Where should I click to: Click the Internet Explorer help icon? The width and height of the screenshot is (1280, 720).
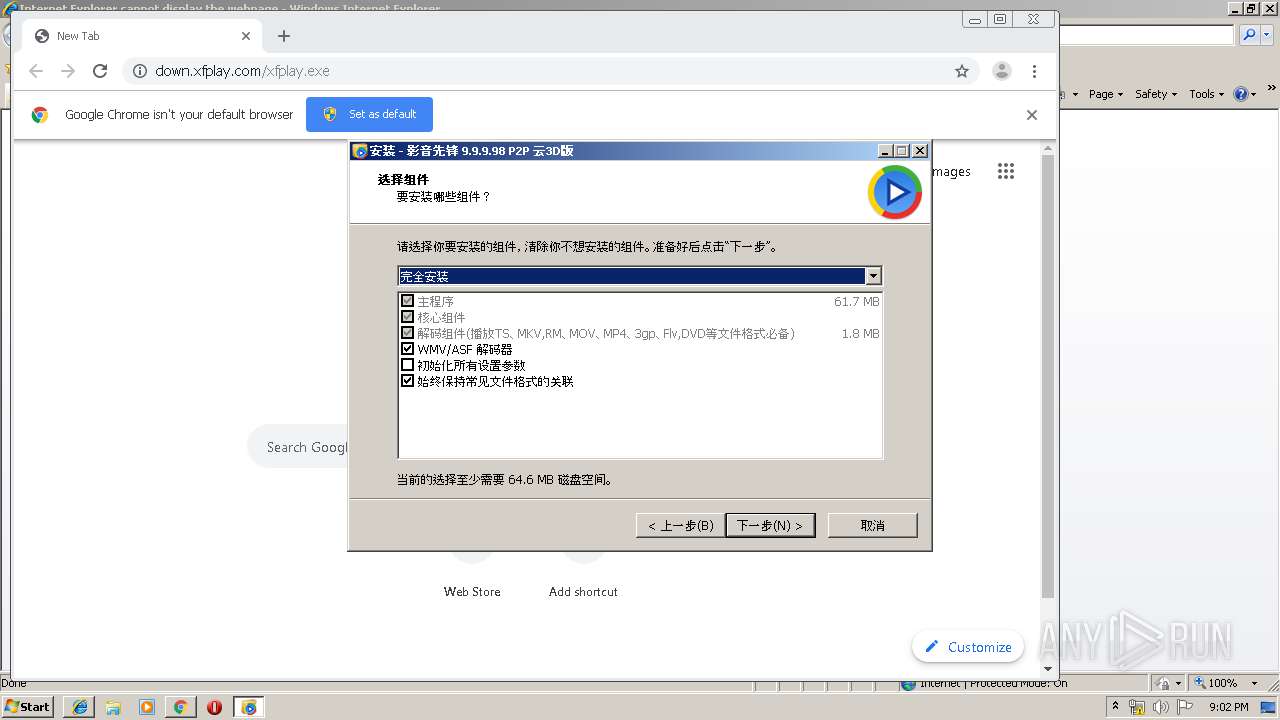click(x=1241, y=94)
